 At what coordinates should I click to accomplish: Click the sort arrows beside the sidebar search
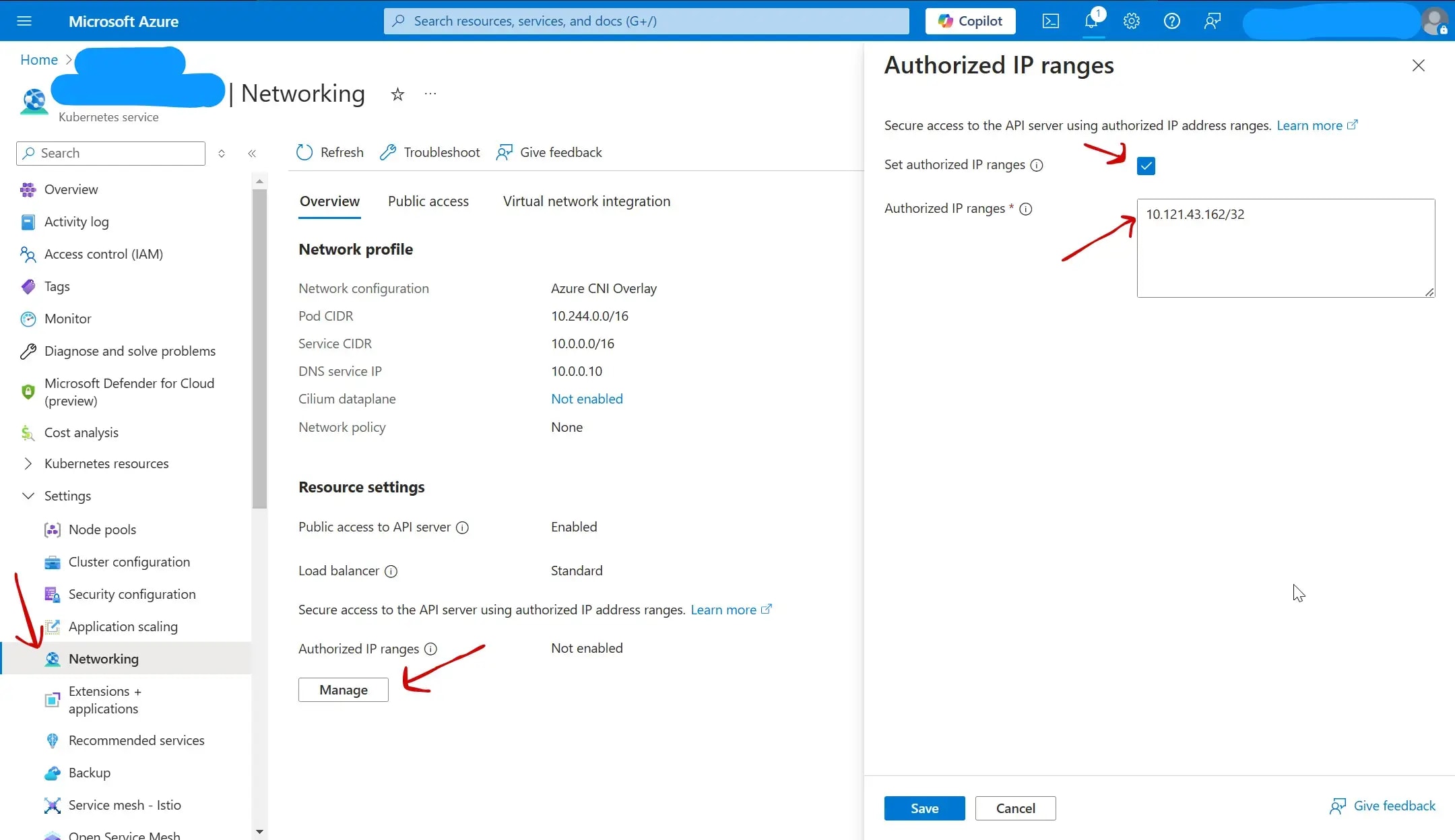(222, 154)
